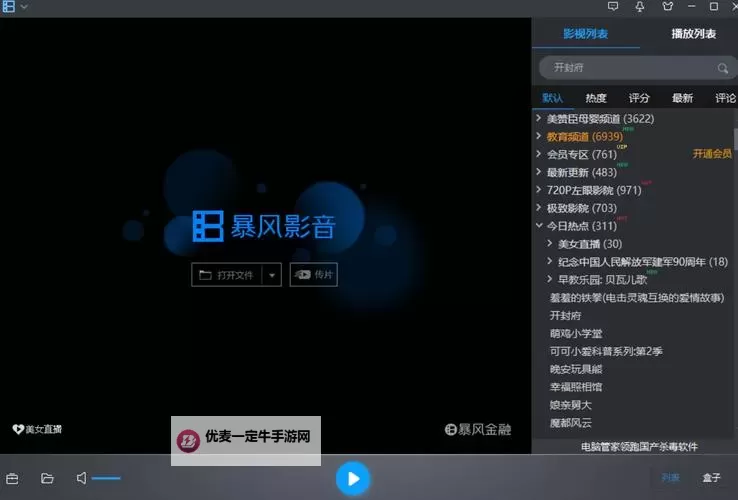This screenshot has width=738, height=500.
Task: Open the toolbox icon in bottom bar
Action: 12,478
